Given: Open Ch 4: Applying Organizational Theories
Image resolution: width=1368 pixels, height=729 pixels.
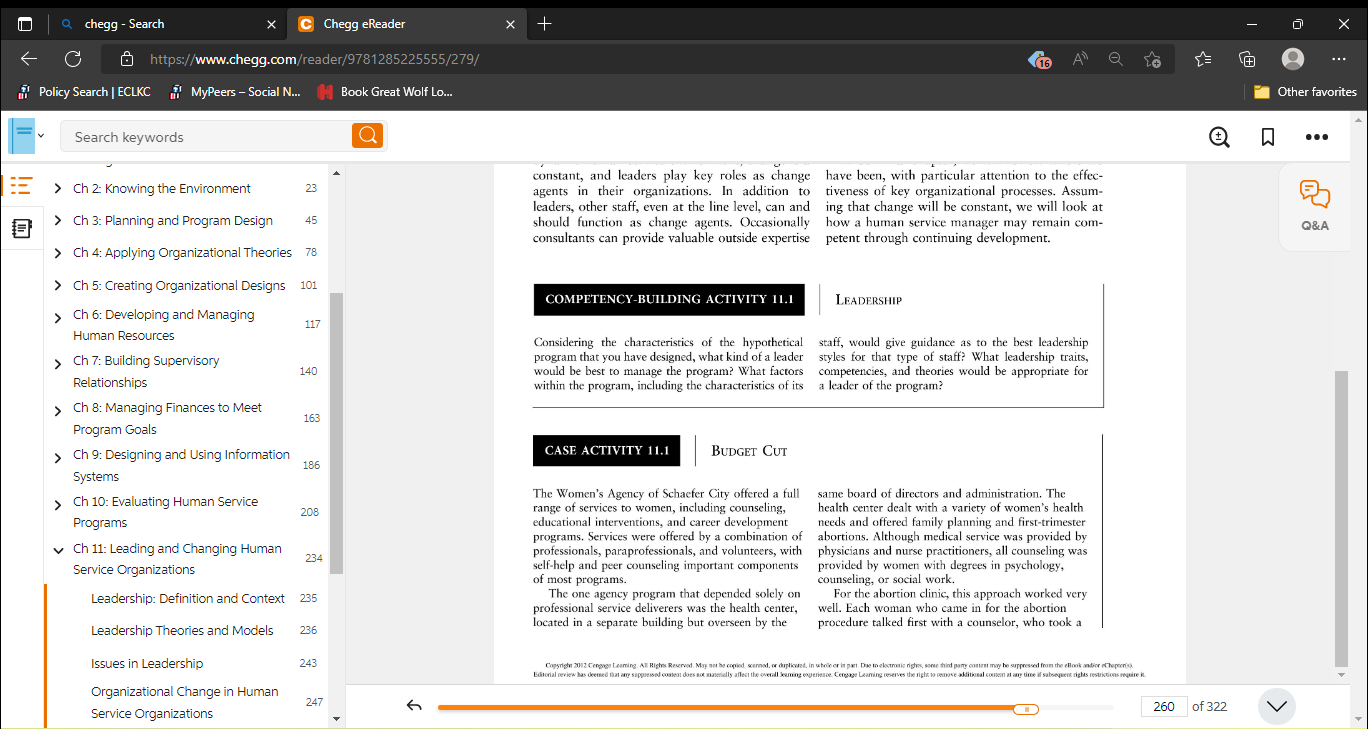Looking at the screenshot, I should click(x=183, y=253).
